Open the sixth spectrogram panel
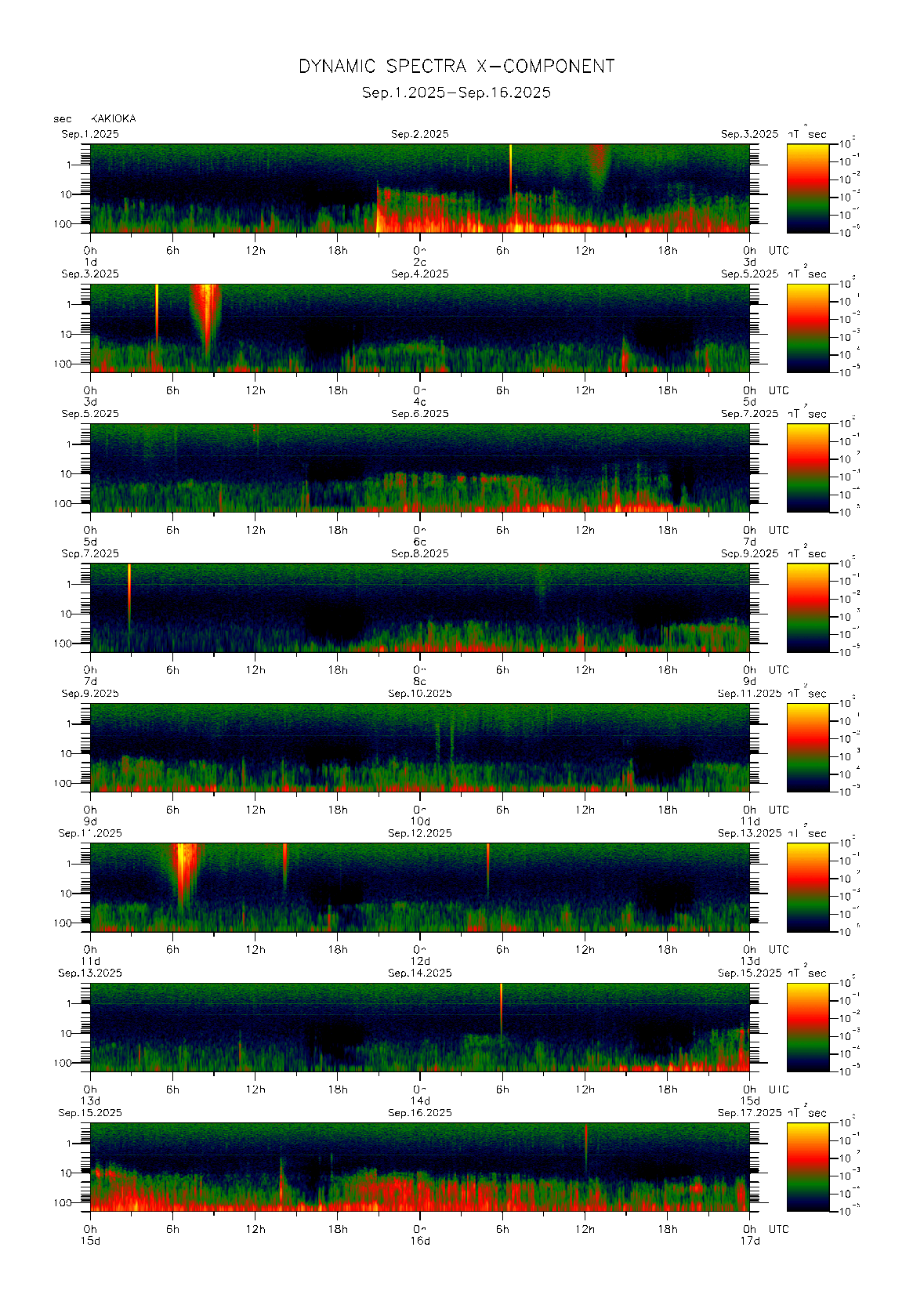This screenshot has width=913, height=1316. click(x=419, y=887)
